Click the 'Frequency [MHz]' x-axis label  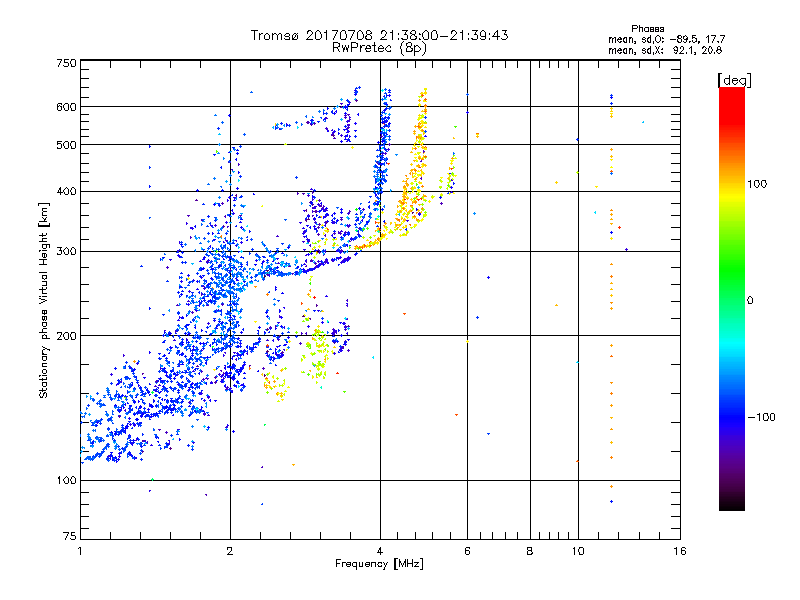click(379, 564)
